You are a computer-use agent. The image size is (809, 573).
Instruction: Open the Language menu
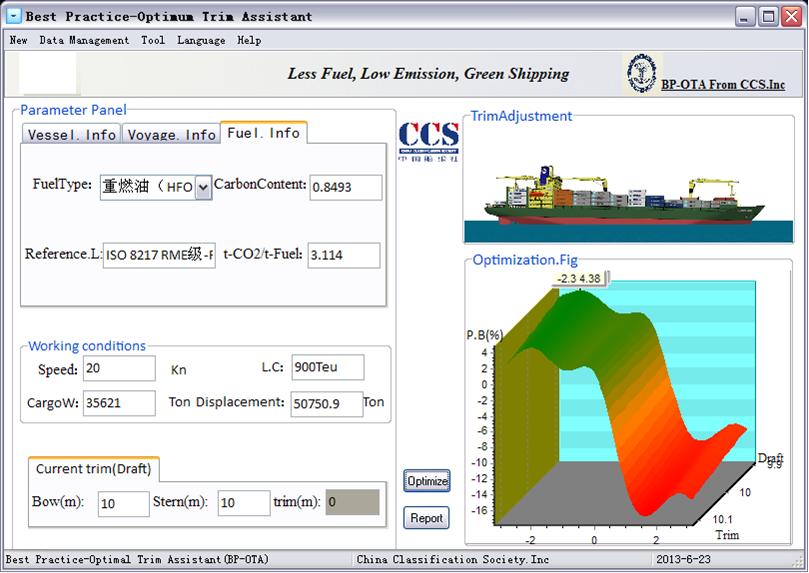pyautogui.click(x=201, y=40)
